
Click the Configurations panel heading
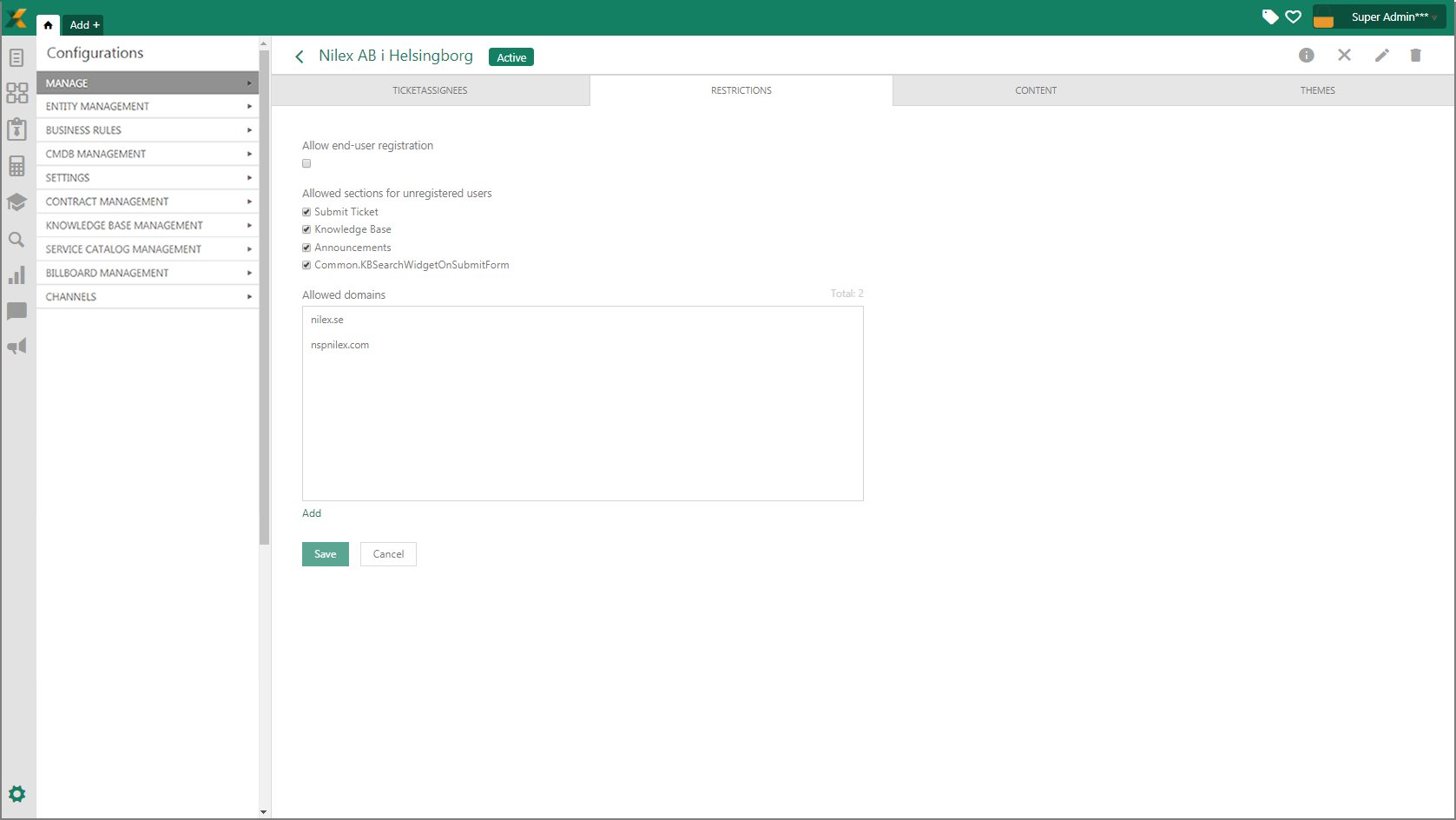click(96, 53)
